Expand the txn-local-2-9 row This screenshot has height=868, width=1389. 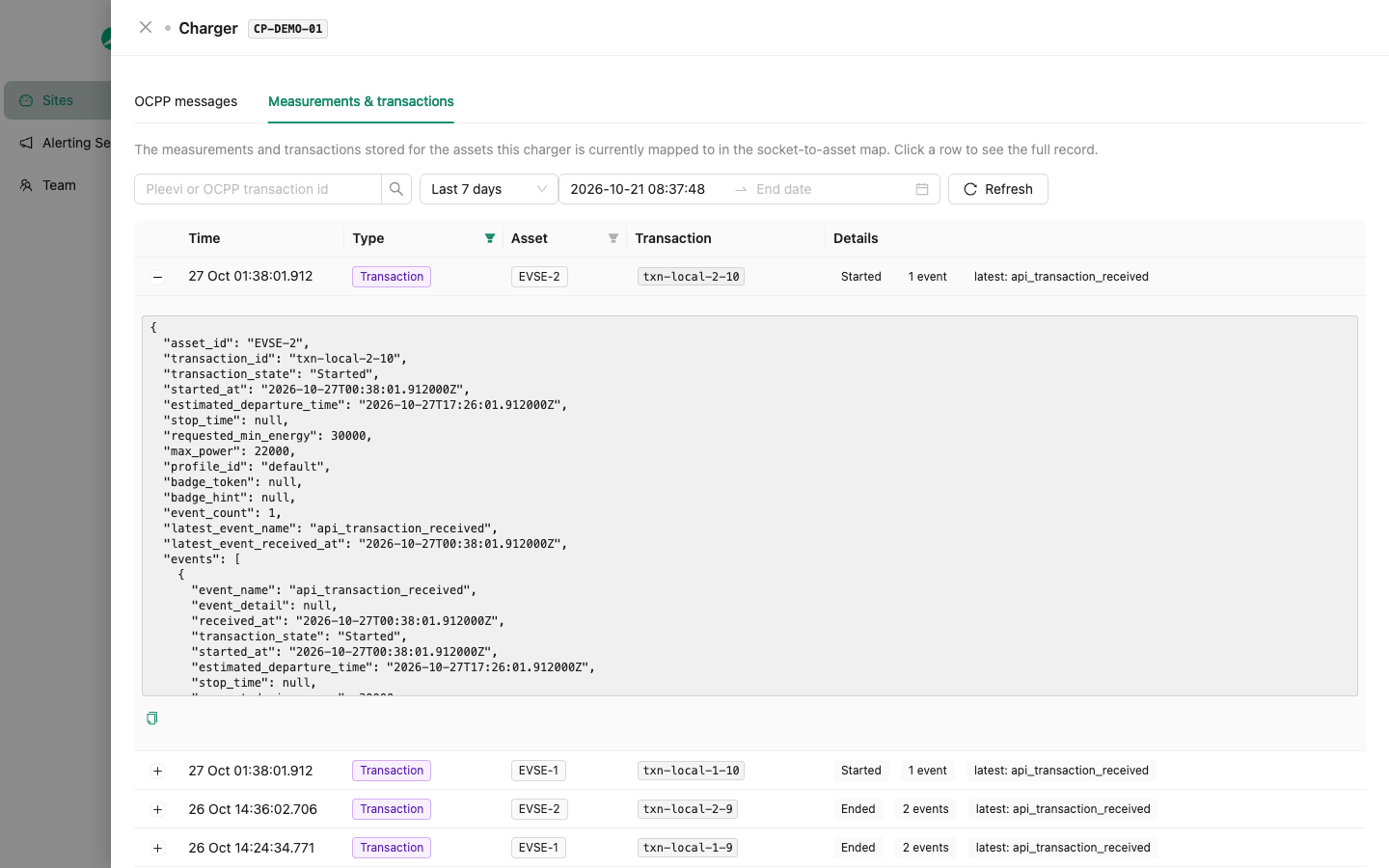click(158, 809)
